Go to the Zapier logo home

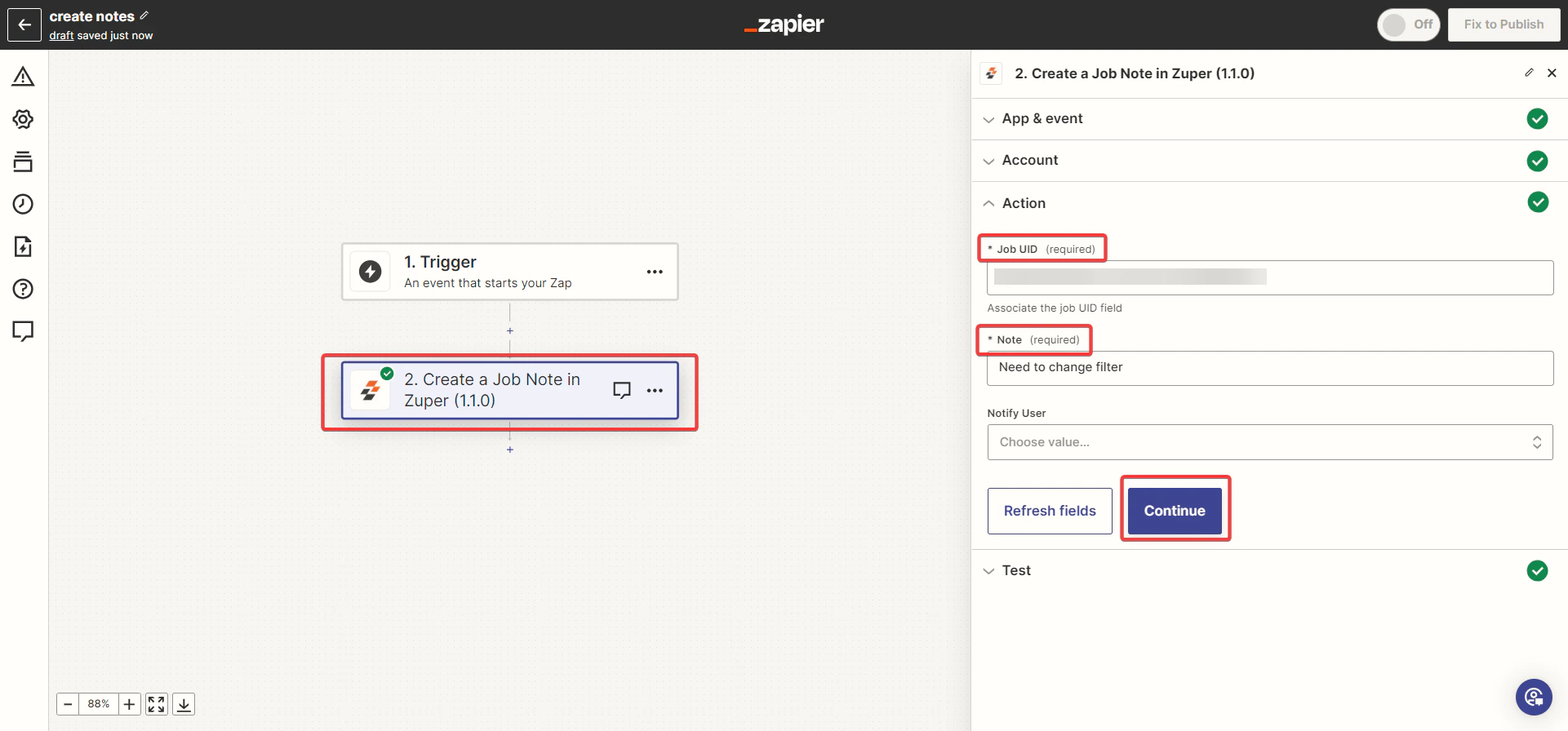click(784, 24)
